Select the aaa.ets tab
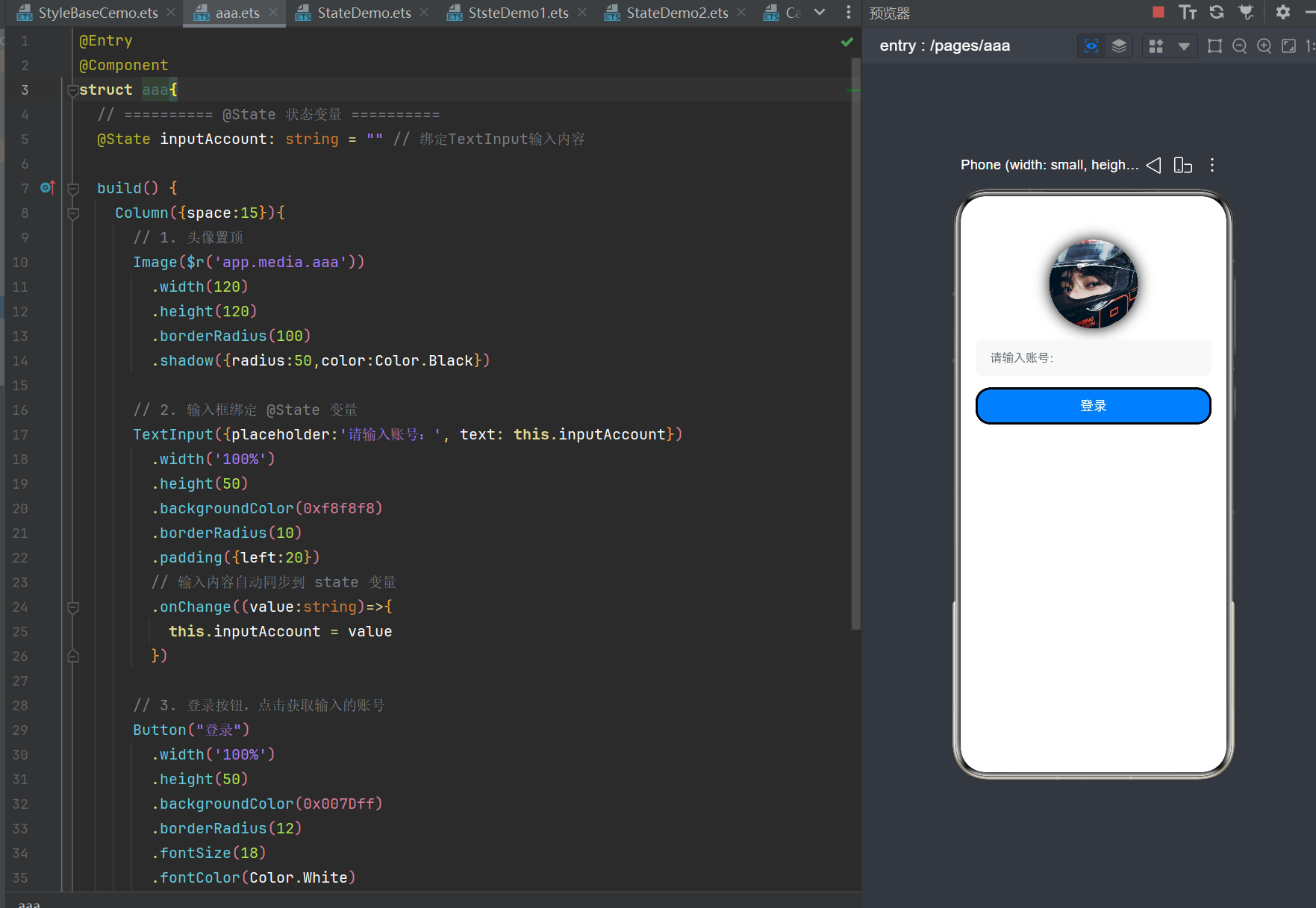Image resolution: width=1316 pixels, height=908 pixels. click(237, 13)
